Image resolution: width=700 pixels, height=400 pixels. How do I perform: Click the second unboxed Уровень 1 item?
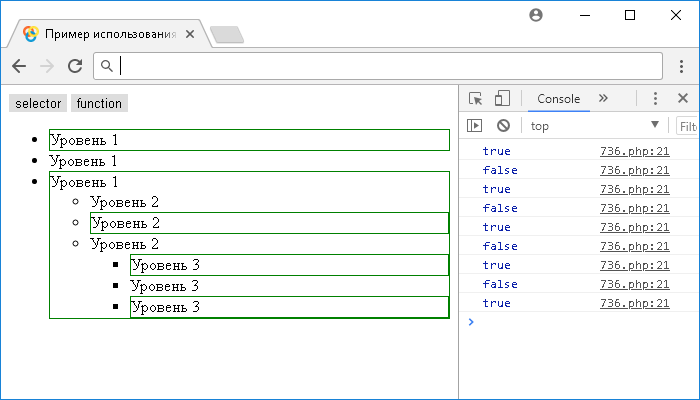tap(83, 161)
